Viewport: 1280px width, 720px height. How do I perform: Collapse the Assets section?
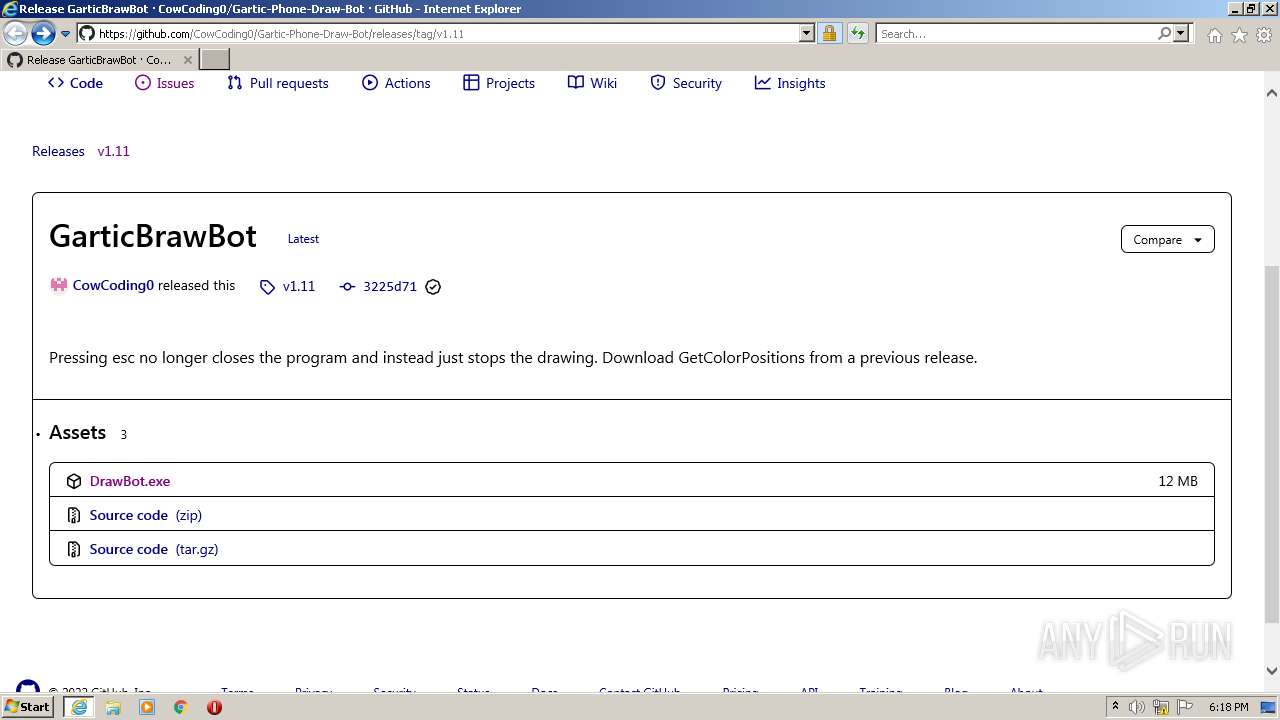[x=77, y=432]
